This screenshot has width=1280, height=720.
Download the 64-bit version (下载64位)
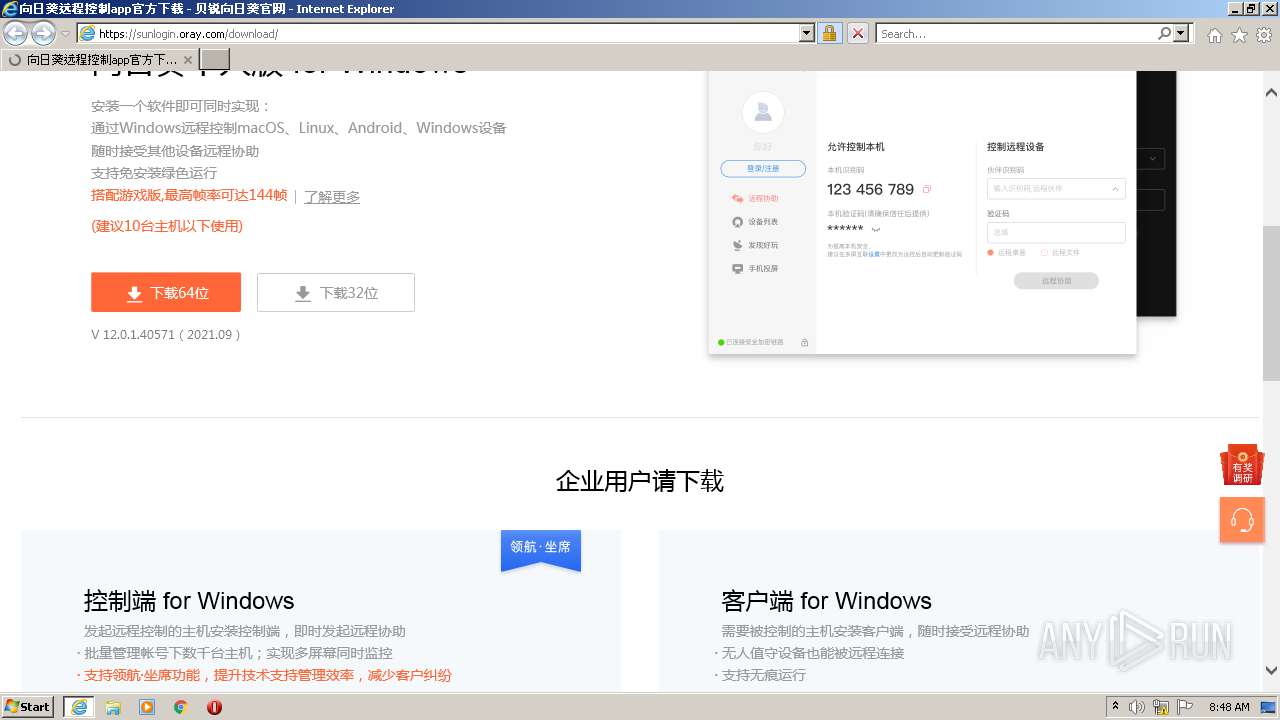coord(166,292)
